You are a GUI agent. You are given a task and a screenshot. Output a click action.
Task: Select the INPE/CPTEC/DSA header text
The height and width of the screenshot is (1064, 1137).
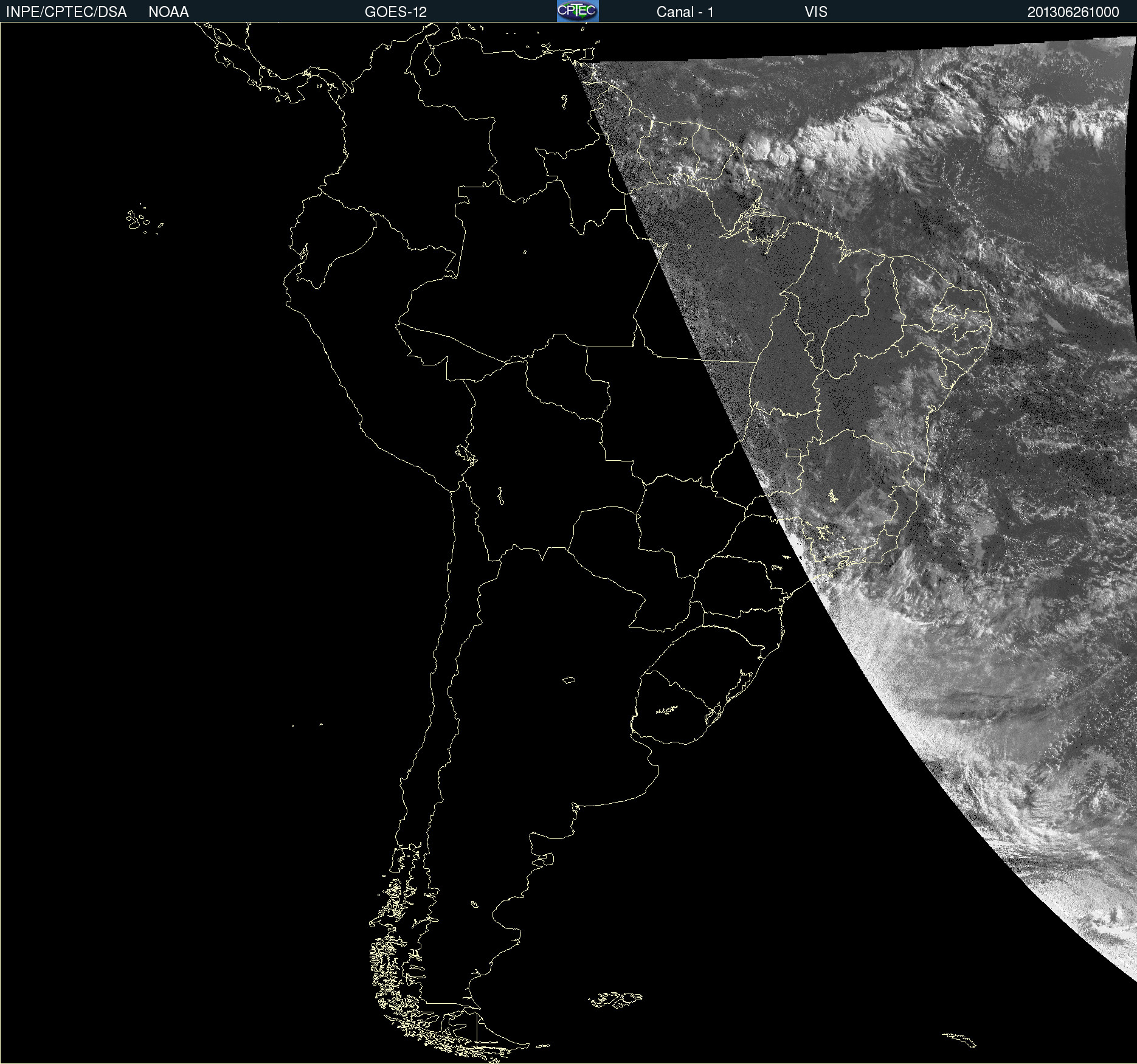[x=66, y=12]
